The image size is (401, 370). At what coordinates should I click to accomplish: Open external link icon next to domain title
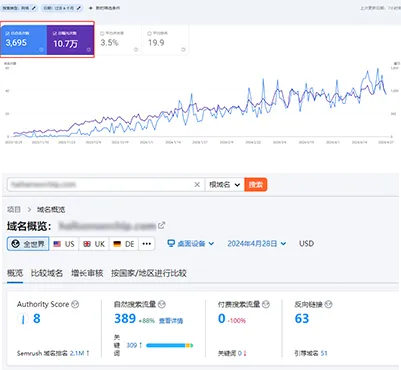click(161, 225)
